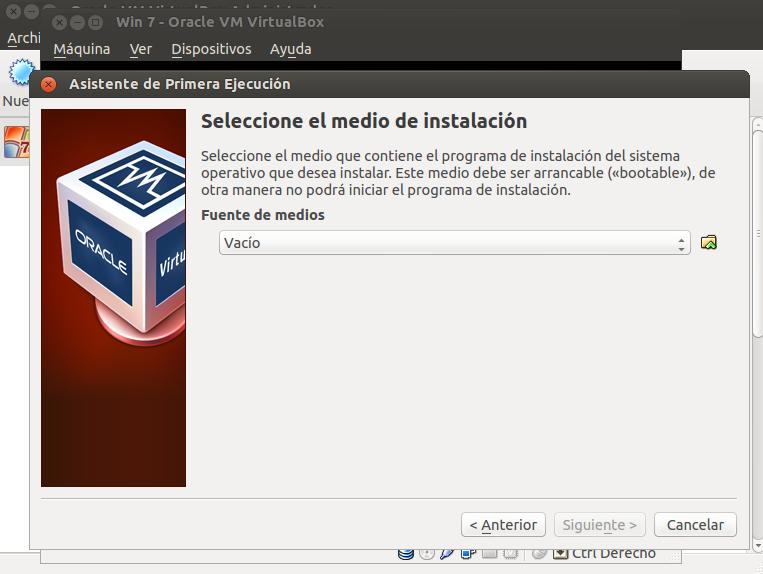Open the Dispositivos menu
The width and height of the screenshot is (763, 574).
pyautogui.click(x=211, y=49)
